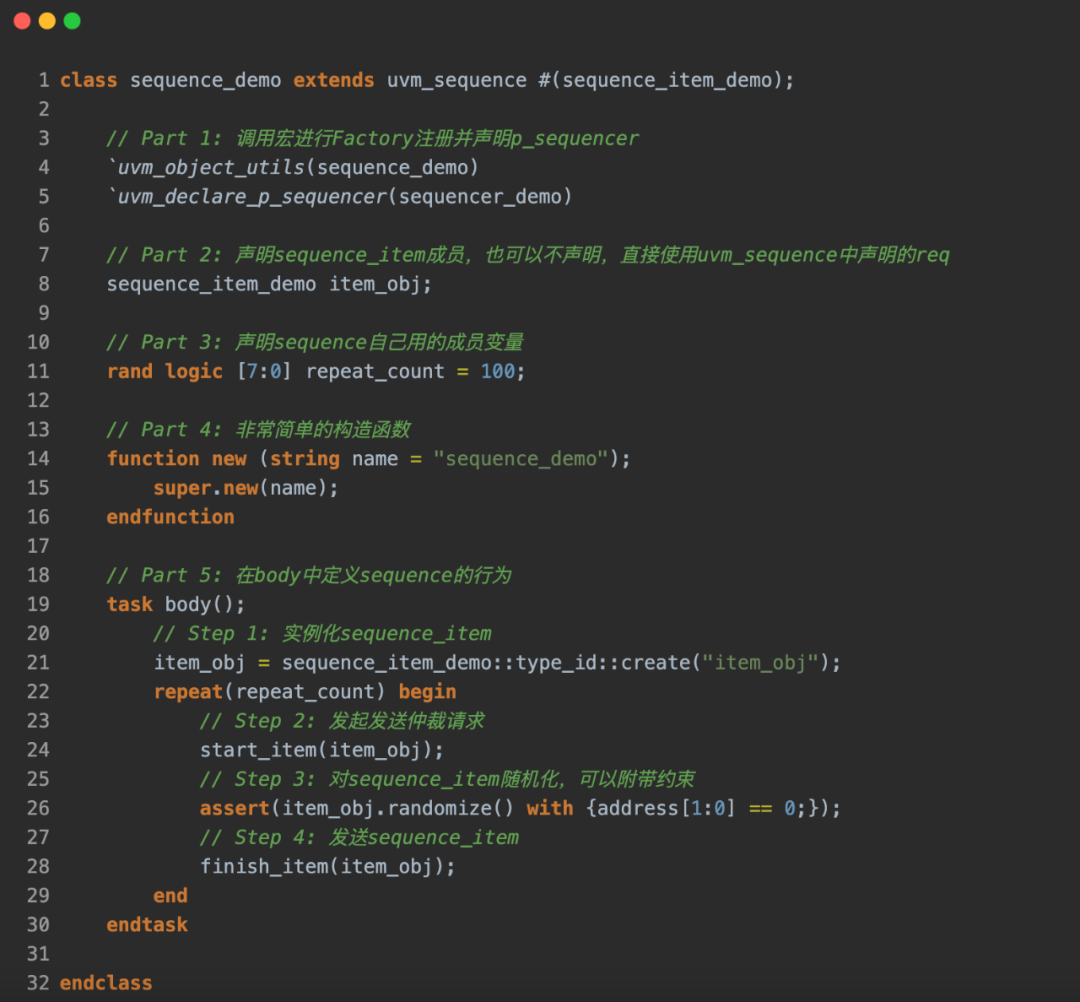Click the yellow minimize window dot
The image size is (1080, 1002).
(x=47, y=21)
